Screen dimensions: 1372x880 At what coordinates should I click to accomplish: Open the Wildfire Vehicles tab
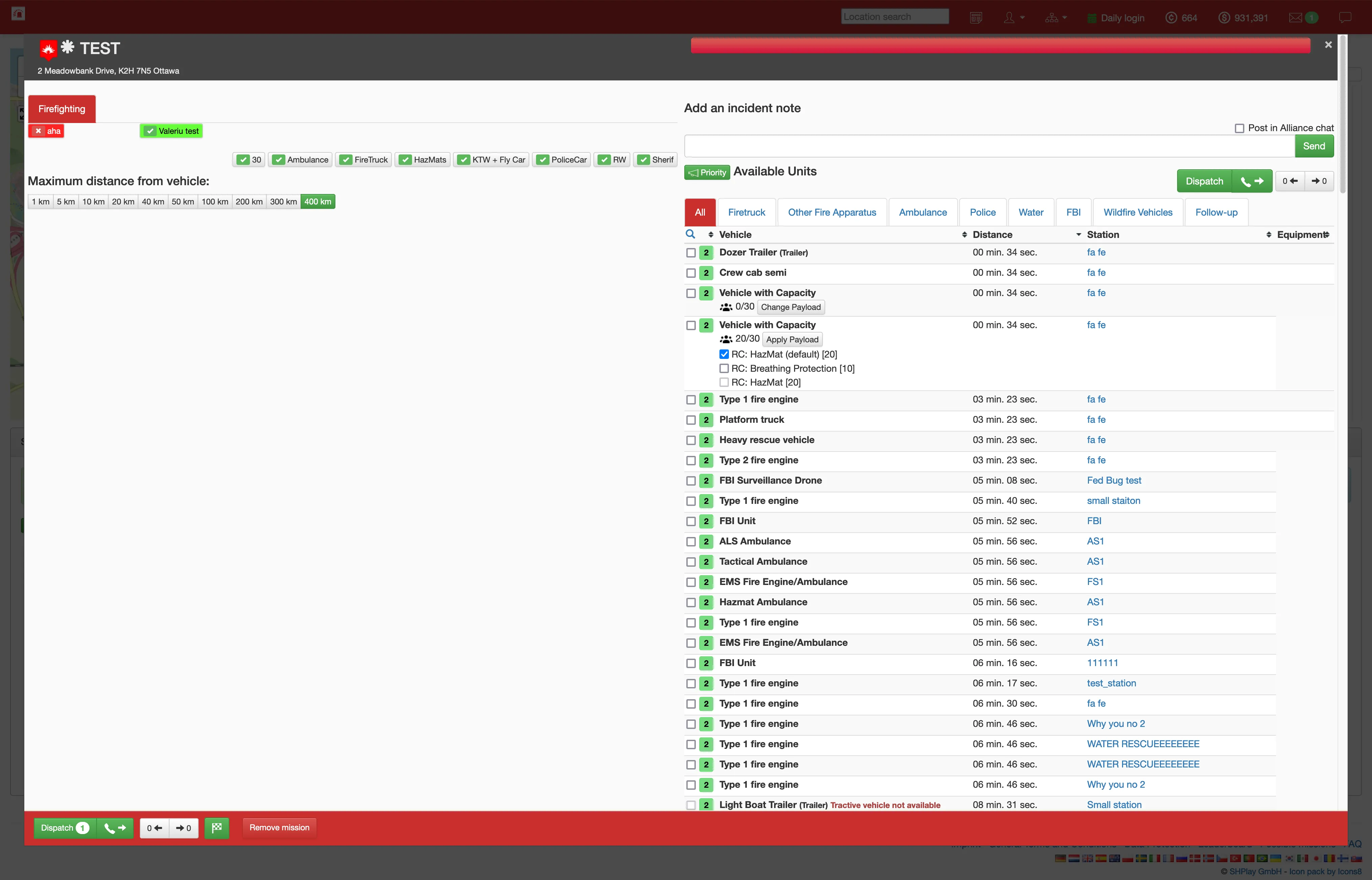pos(1137,213)
